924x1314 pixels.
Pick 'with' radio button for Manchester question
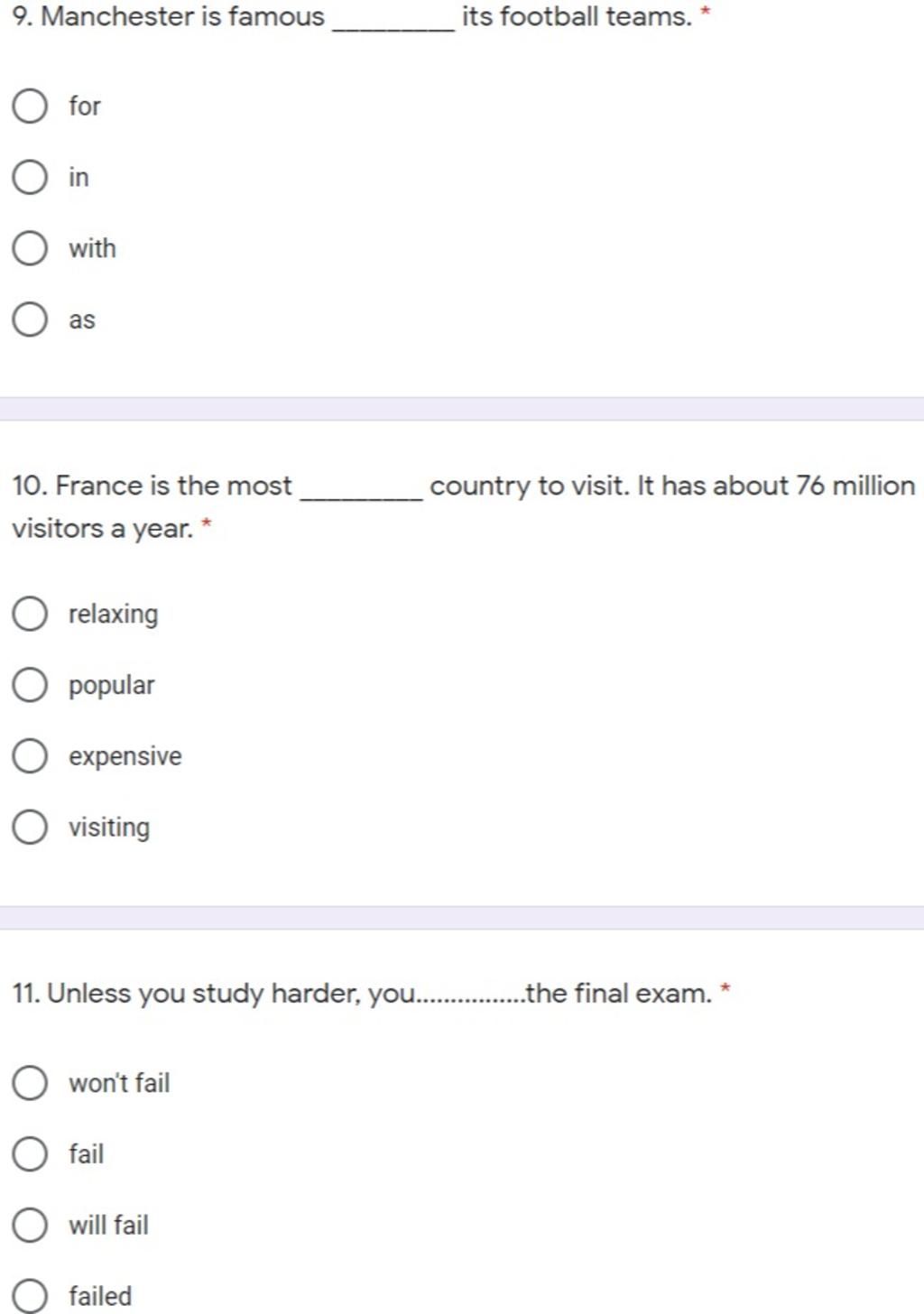tap(30, 248)
